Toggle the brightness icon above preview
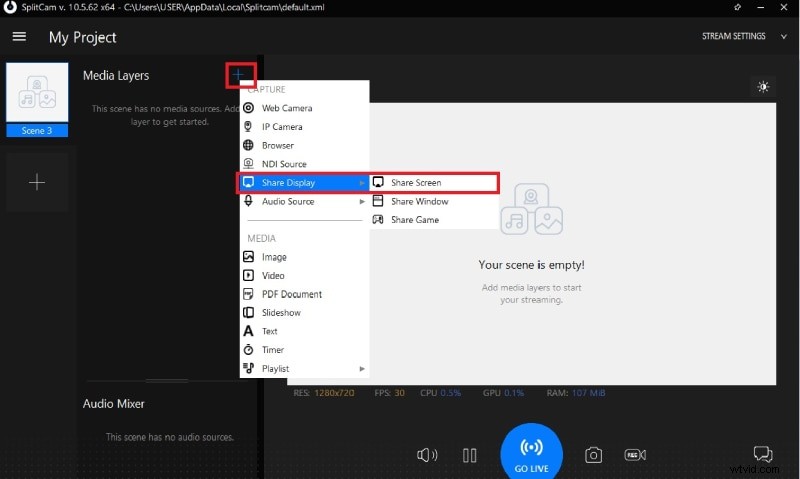 click(x=763, y=87)
